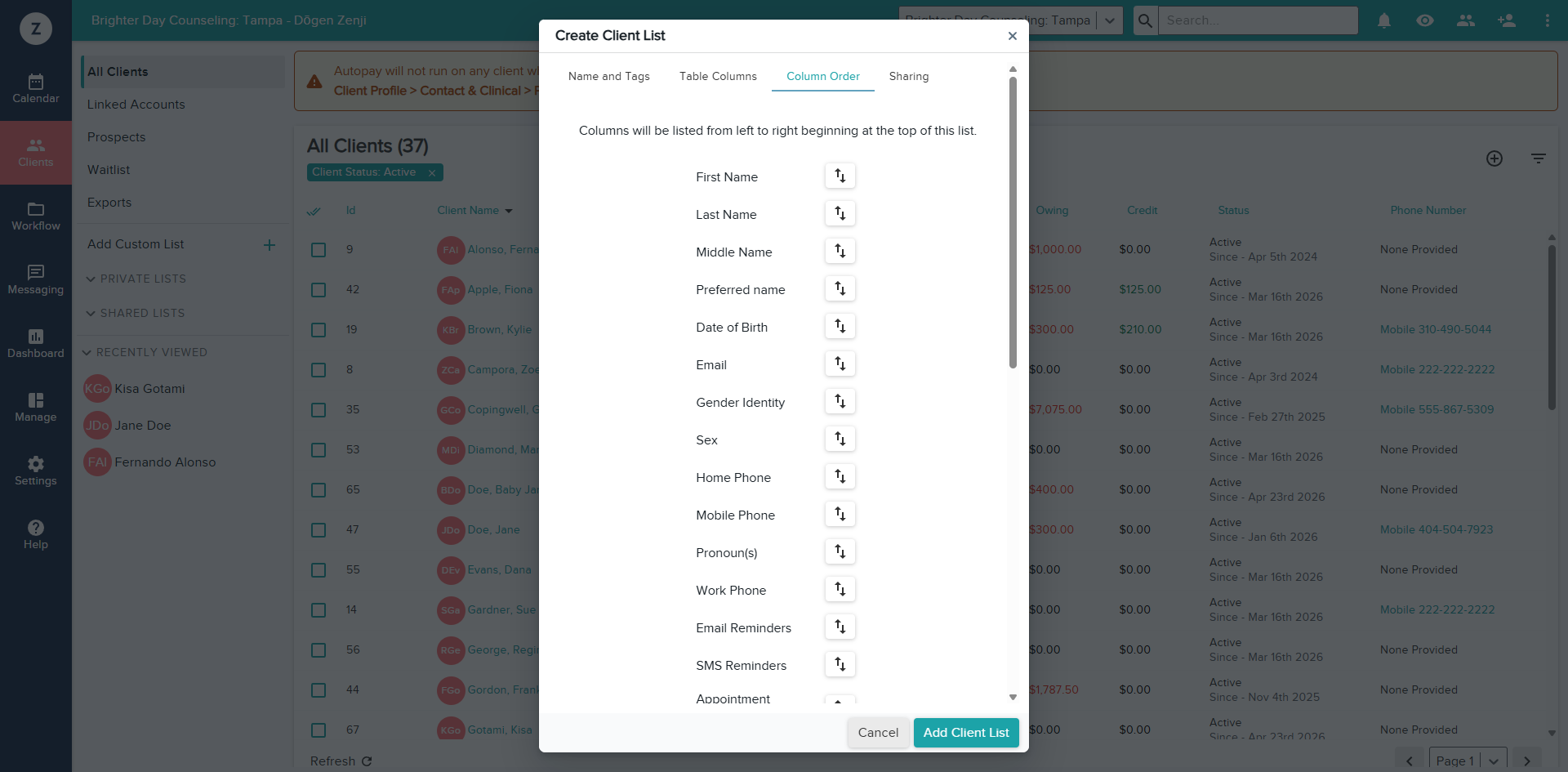Image resolution: width=1568 pixels, height=772 pixels.
Task: Expand the Private Lists section
Action: click(x=137, y=279)
